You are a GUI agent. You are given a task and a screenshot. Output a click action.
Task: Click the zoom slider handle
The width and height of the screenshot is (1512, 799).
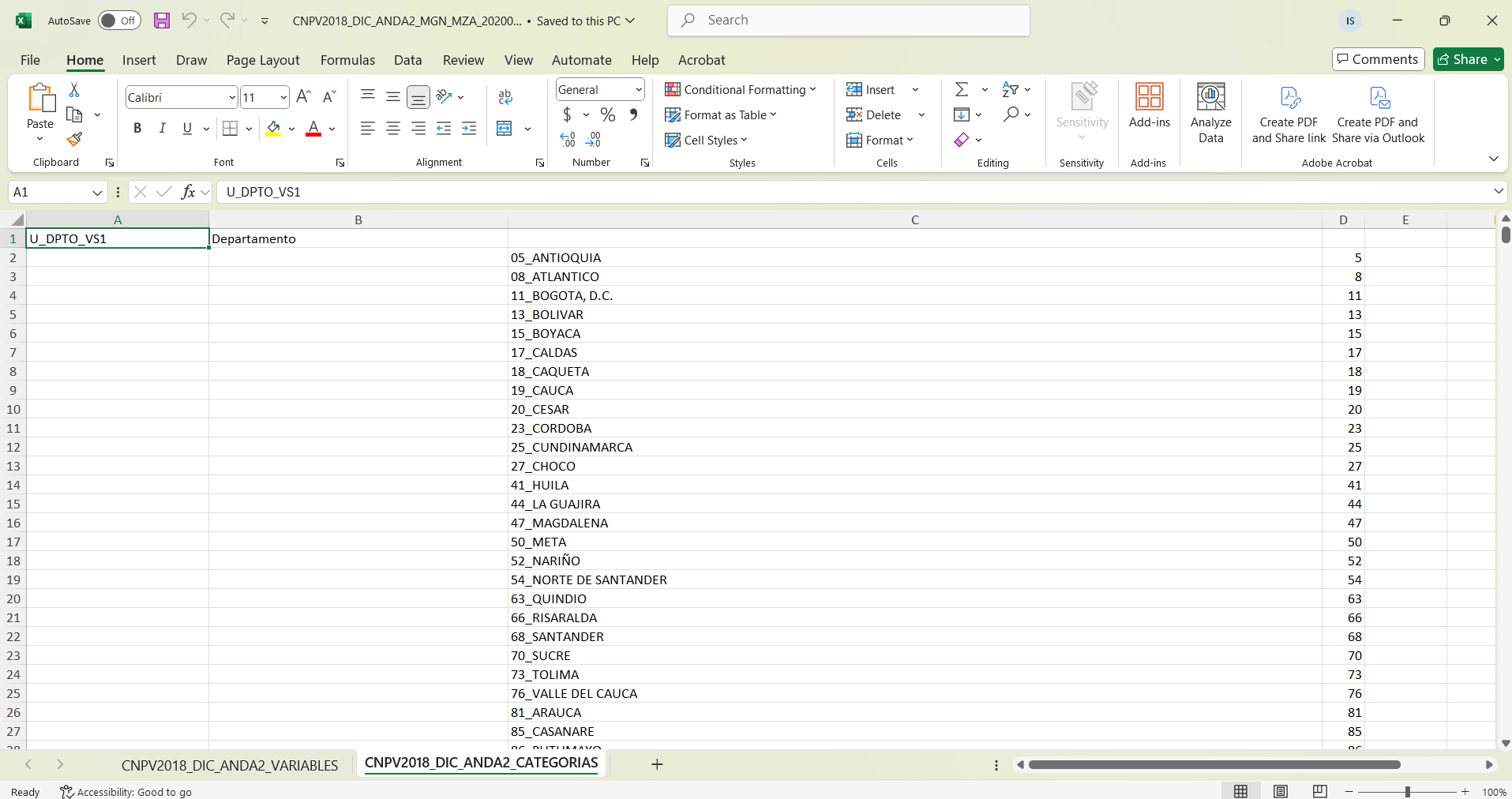click(x=1407, y=792)
